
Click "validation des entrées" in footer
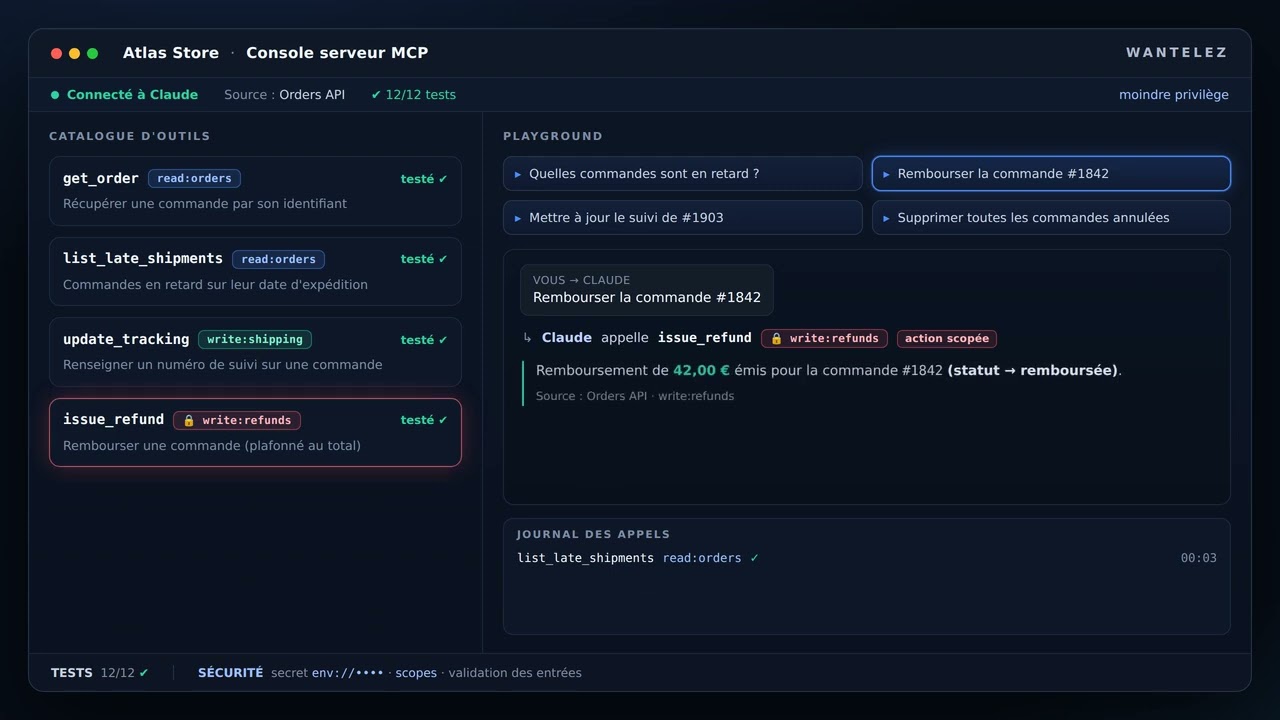point(515,673)
